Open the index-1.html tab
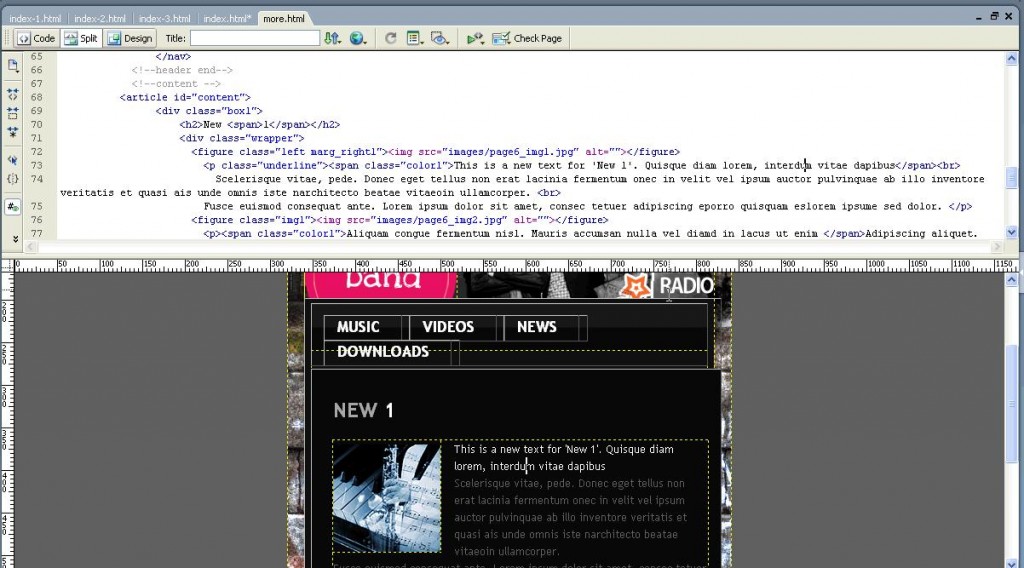1024x568 pixels. pyautogui.click(x=35, y=18)
